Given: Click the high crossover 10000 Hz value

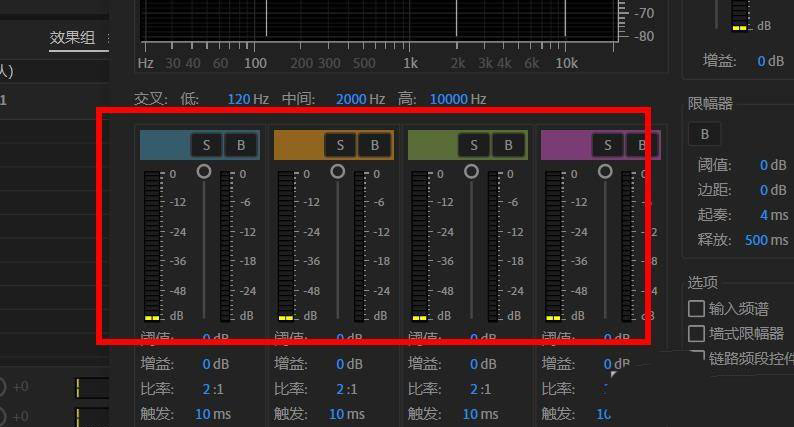Looking at the screenshot, I should coord(448,99).
